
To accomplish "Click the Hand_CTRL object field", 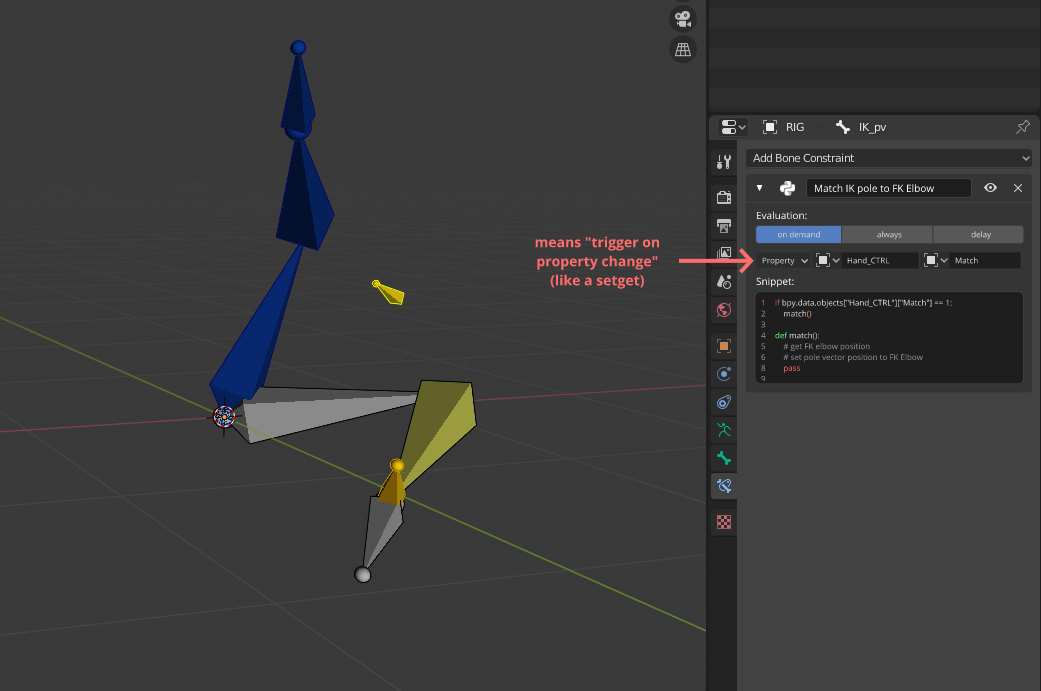I will tap(880, 261).
